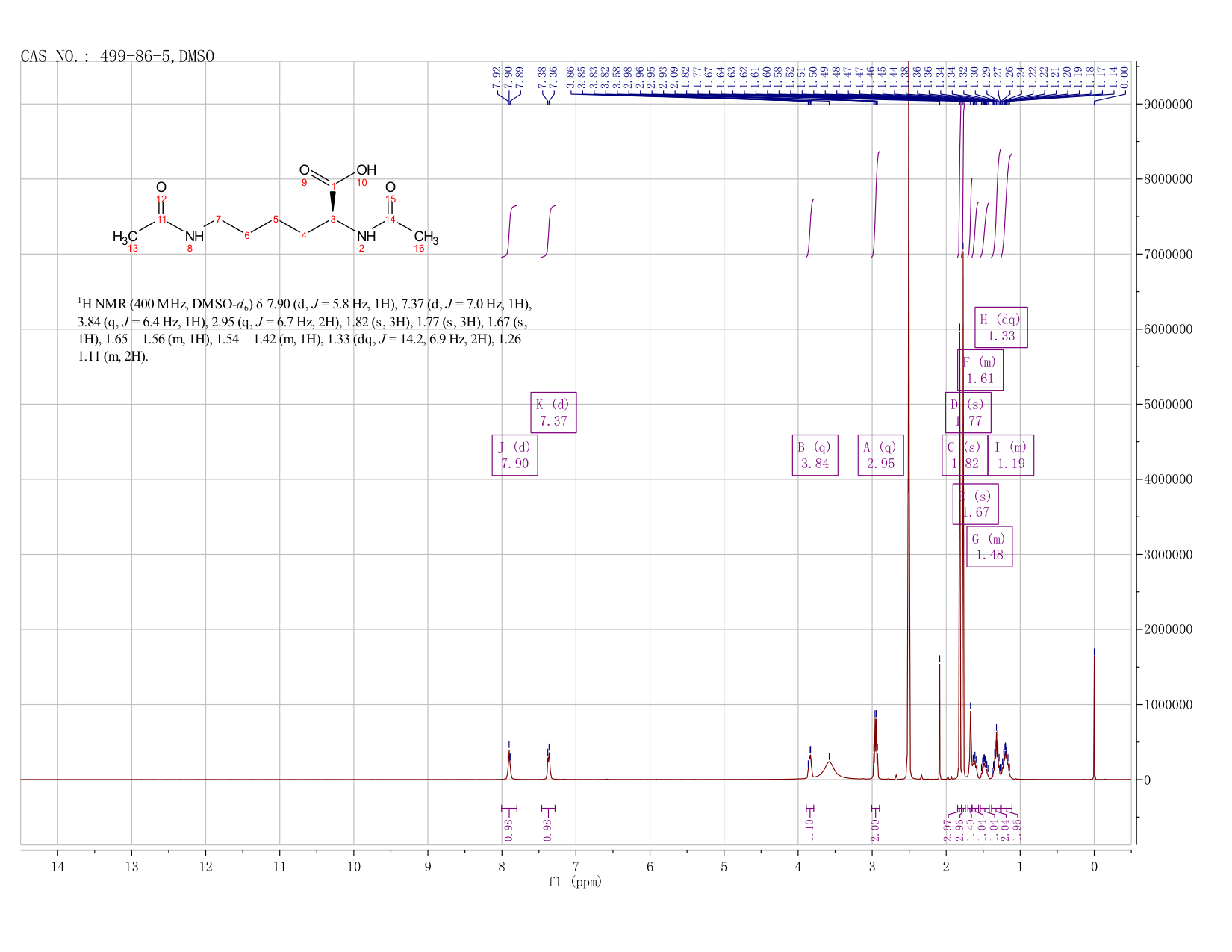Click the oxygen atom labeled 12 in structure
The image size is (1232, 952).
point(161,187)
